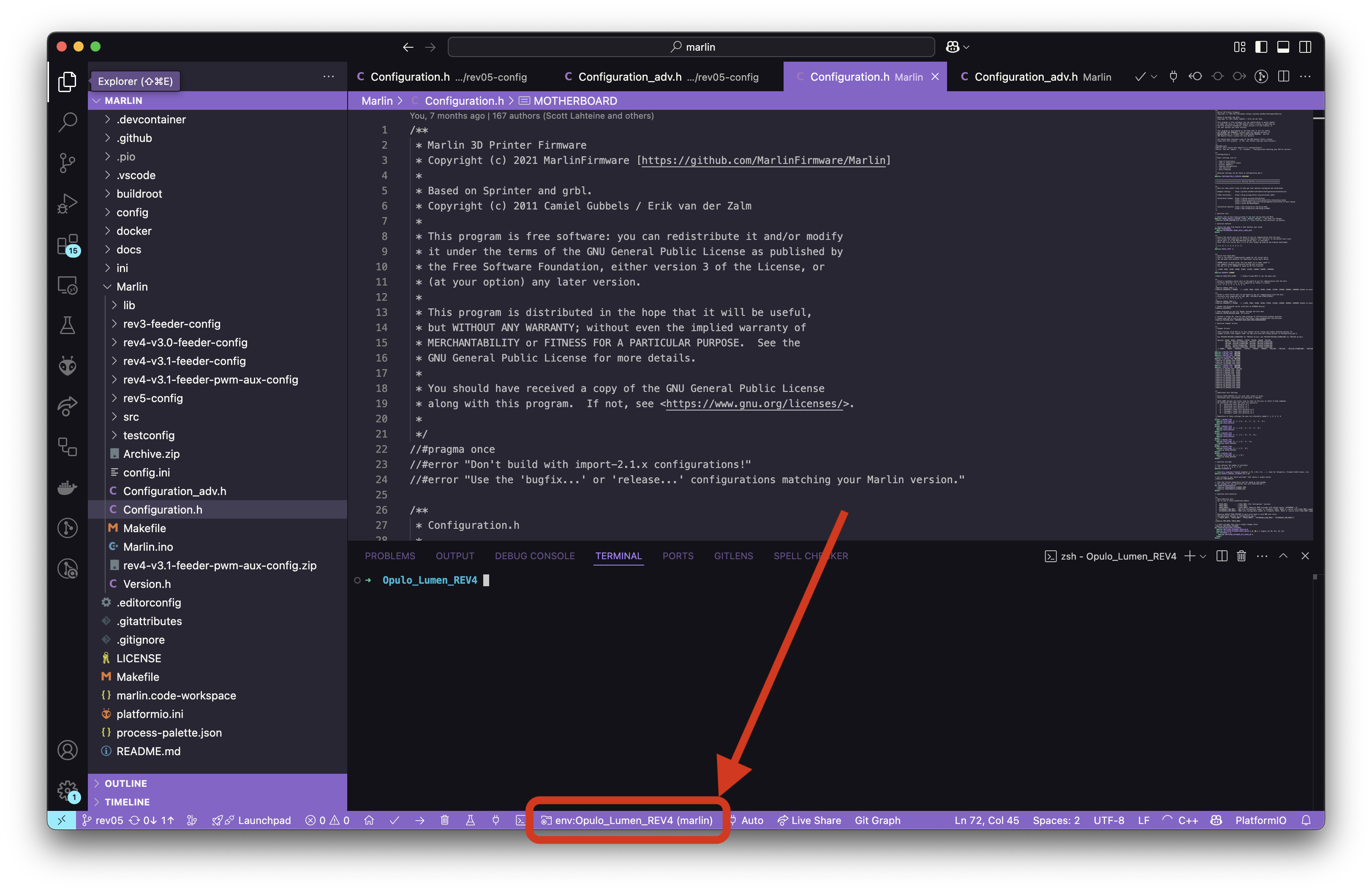Toggle secondary side bar visibility

coord(1305,47)
